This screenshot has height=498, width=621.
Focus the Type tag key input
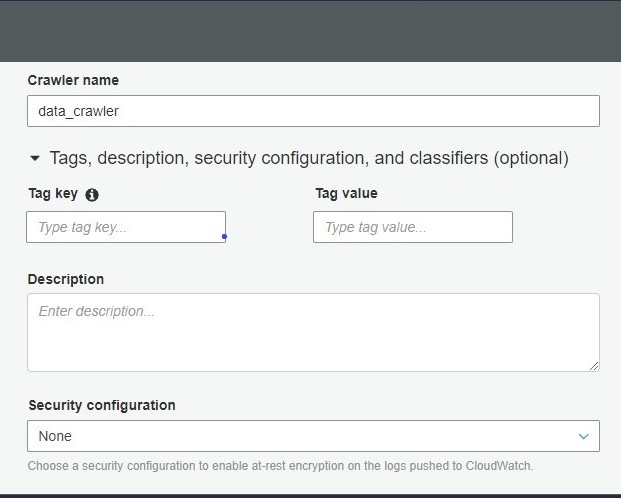[x=126, y=227]
